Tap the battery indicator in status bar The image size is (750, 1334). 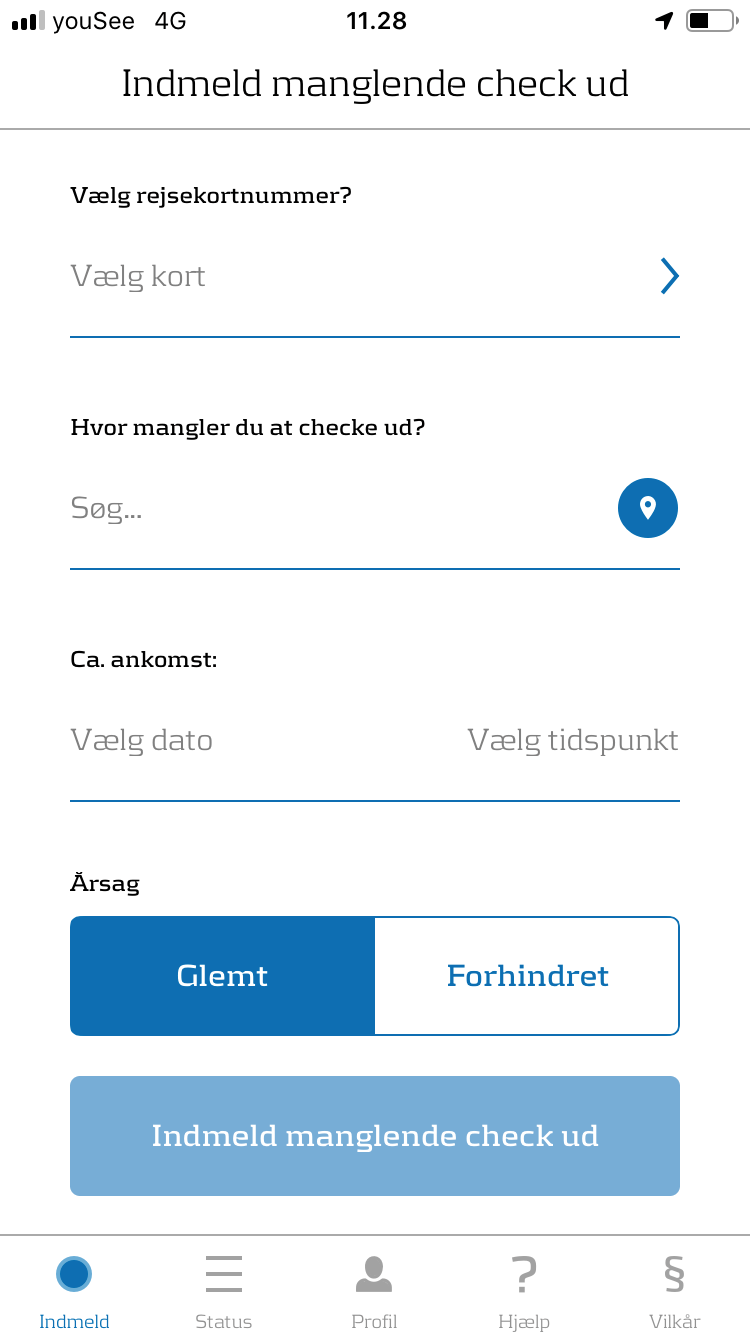coord(710,21)
